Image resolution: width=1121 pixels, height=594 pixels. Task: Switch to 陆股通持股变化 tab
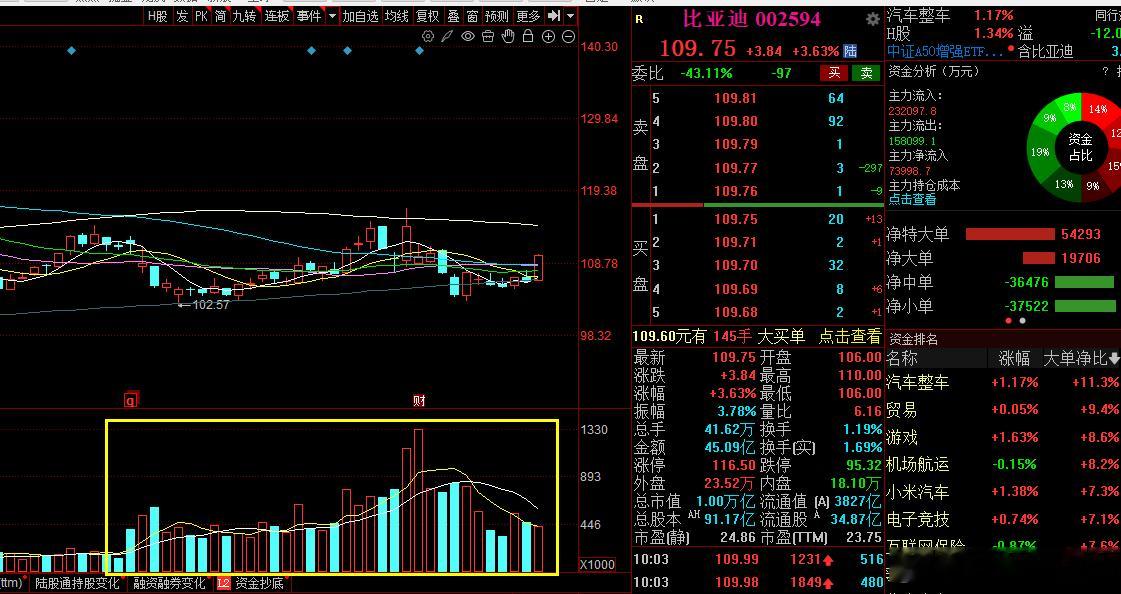(x=77, y=583)
